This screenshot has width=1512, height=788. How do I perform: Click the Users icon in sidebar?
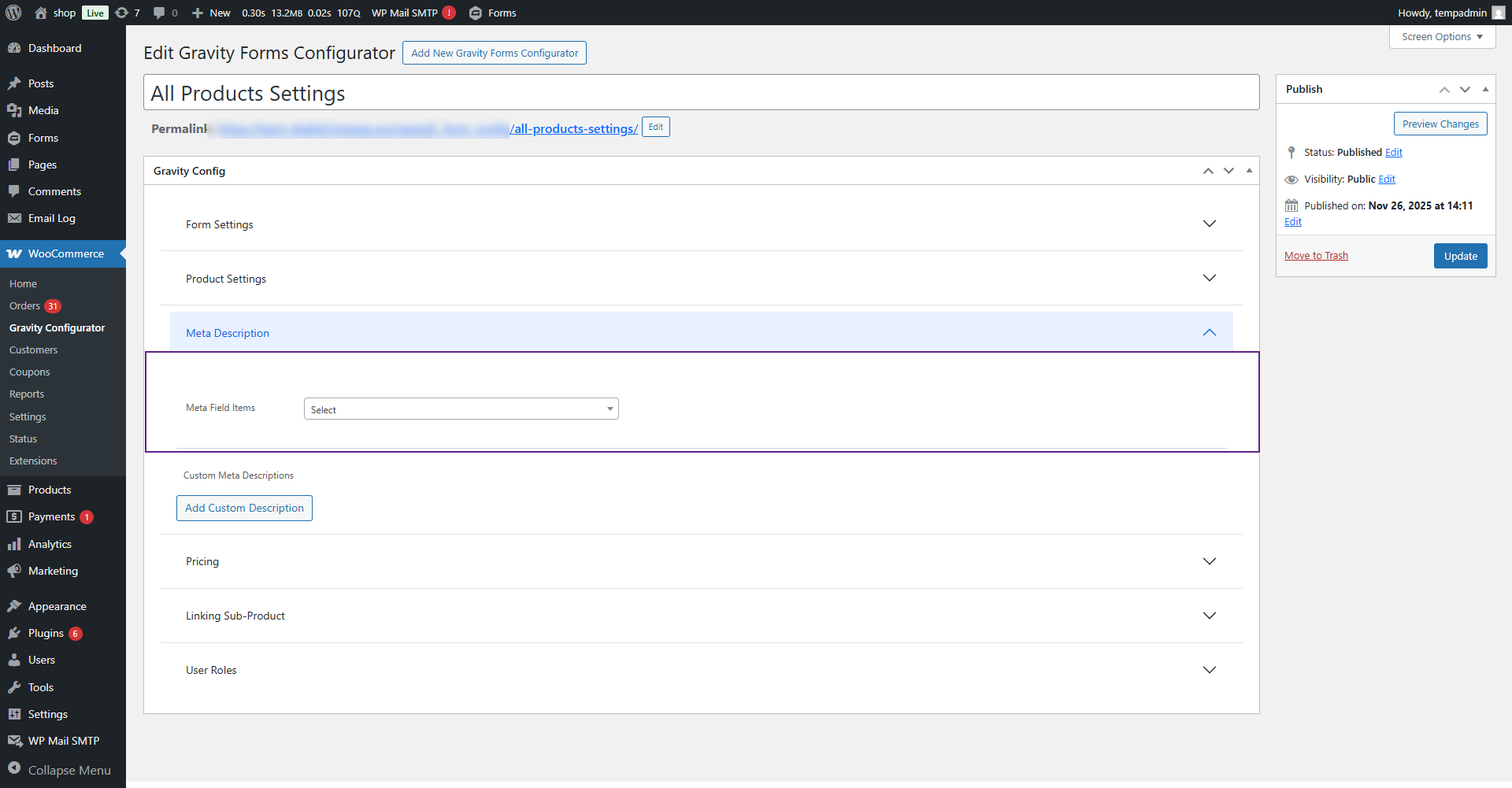[x=14, y=660]
